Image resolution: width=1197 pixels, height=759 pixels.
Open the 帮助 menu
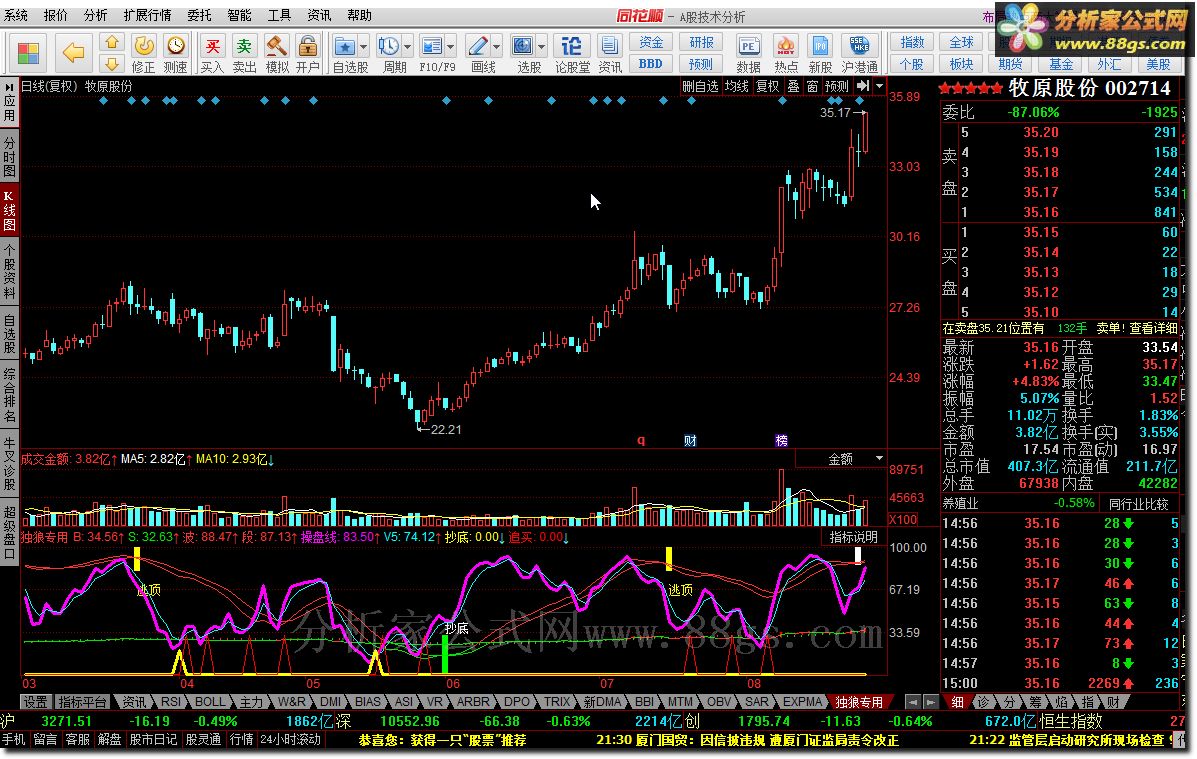click(x=359, y=15)
